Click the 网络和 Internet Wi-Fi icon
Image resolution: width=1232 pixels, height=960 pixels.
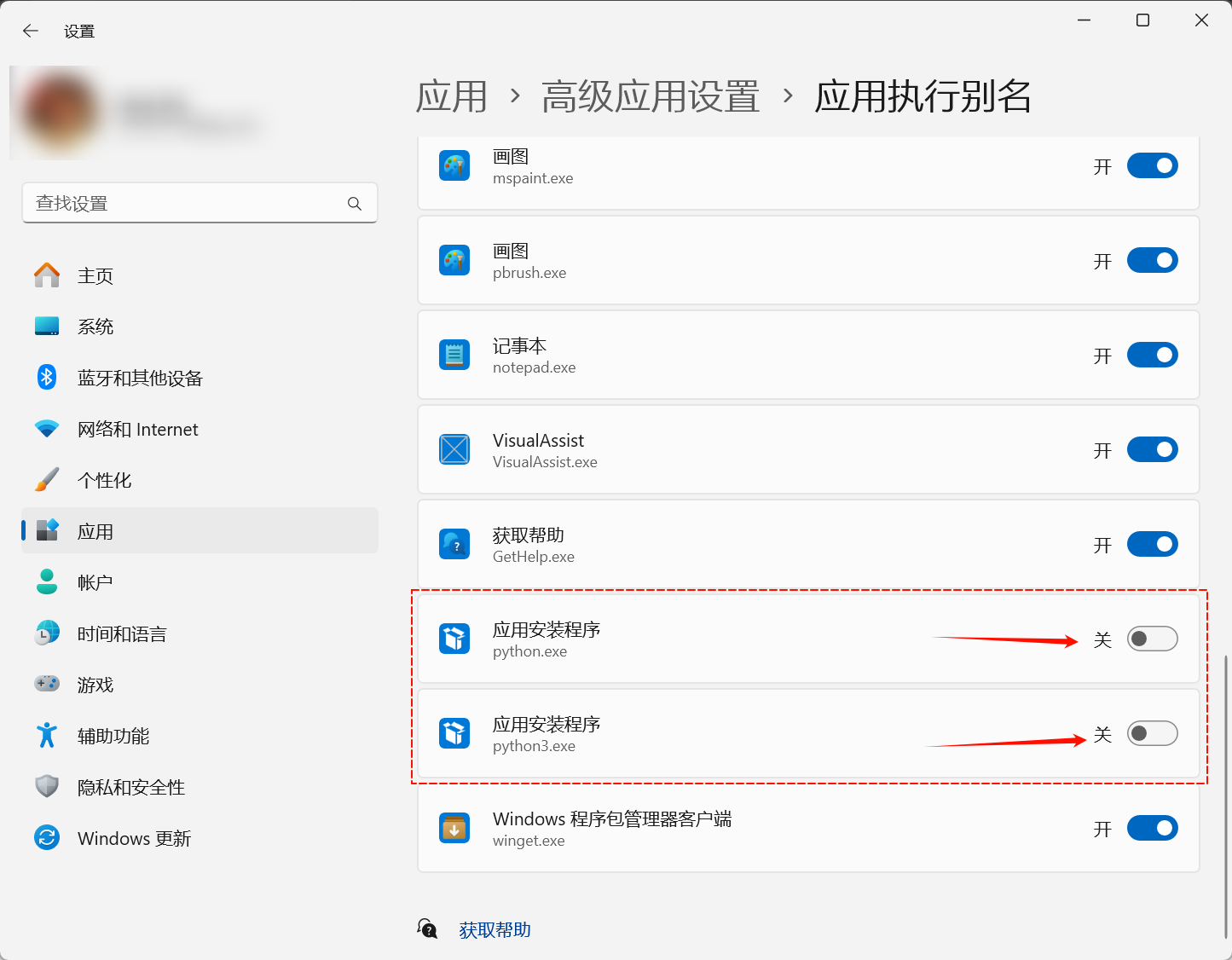[46, 428]
